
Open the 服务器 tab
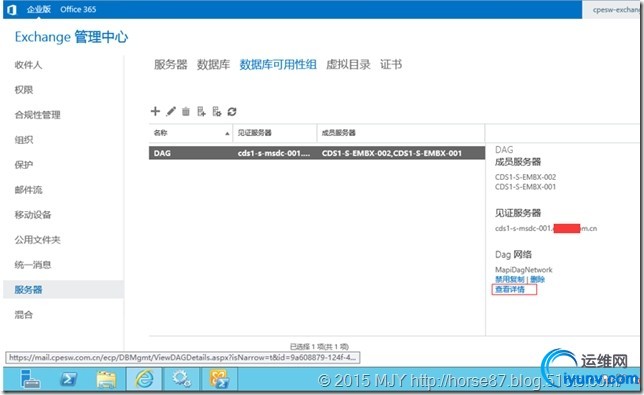(170, 64)
